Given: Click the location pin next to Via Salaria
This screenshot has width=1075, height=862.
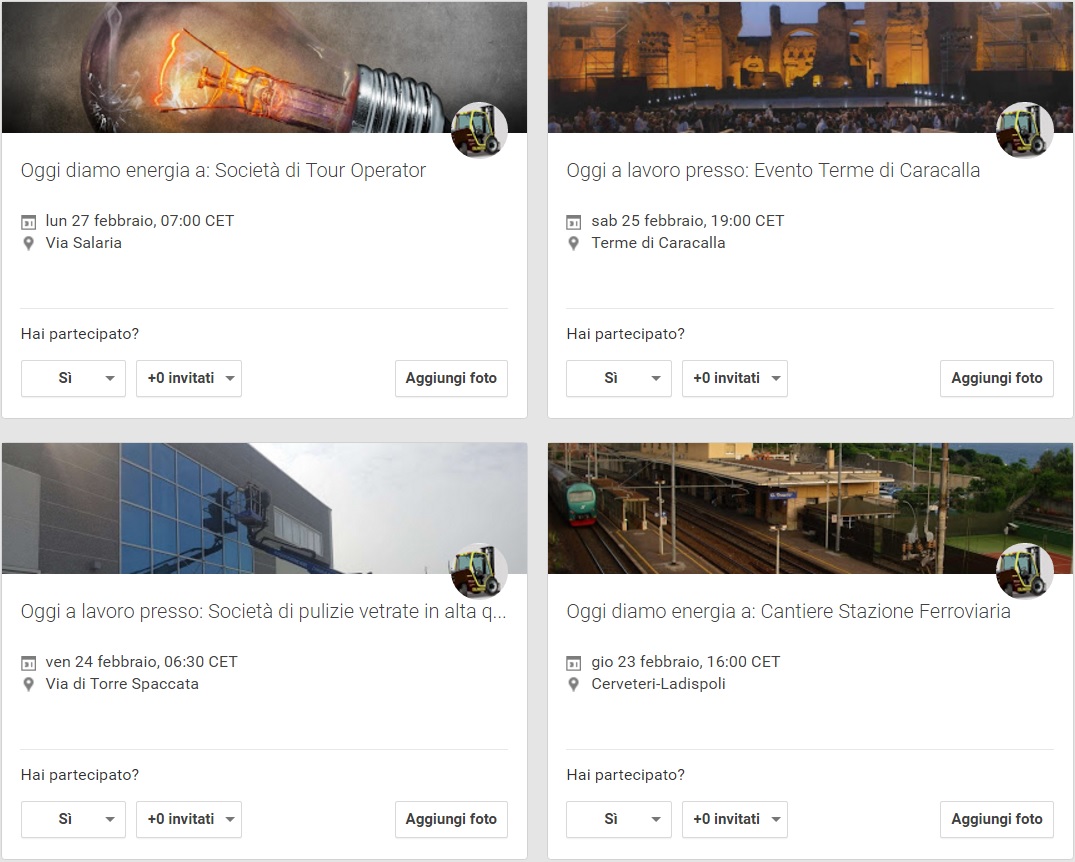Looking at the screenshot, I should click(28, 243).
